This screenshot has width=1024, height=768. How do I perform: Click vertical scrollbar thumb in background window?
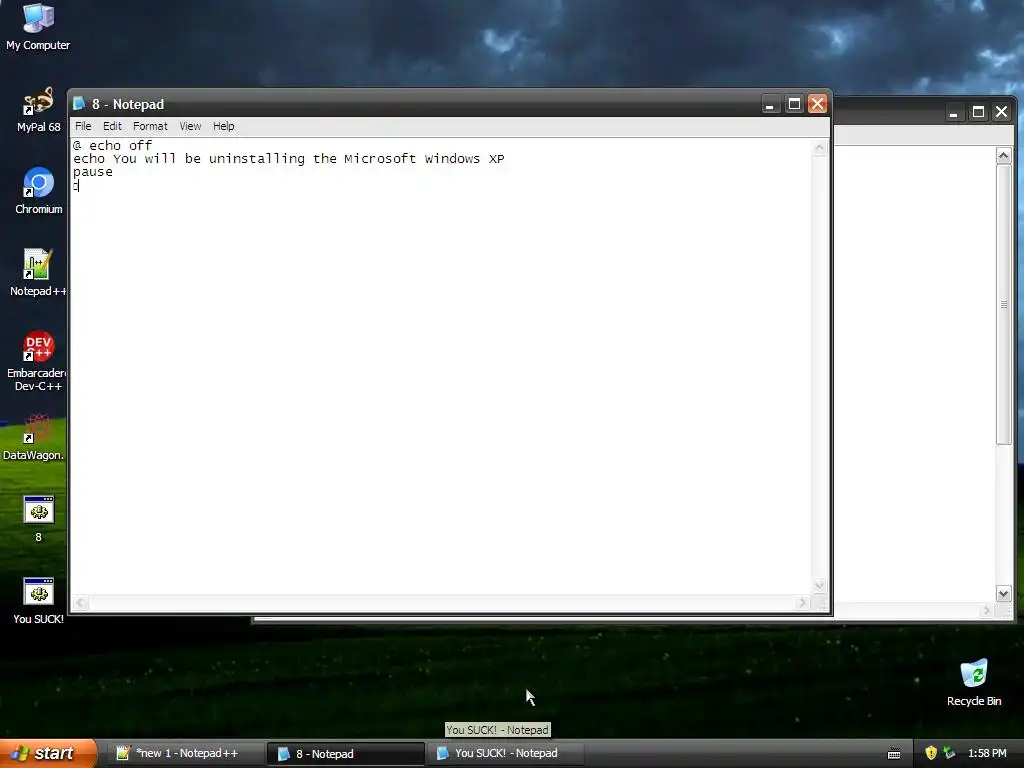pos(1004,304)
